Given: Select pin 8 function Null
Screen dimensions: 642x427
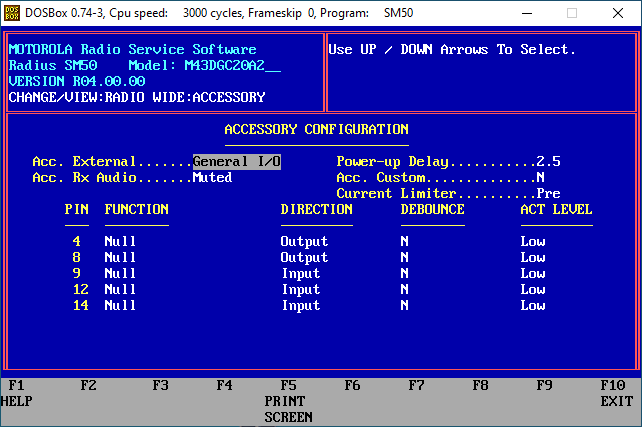Looking at the screenshot, I should coord(120,257).
